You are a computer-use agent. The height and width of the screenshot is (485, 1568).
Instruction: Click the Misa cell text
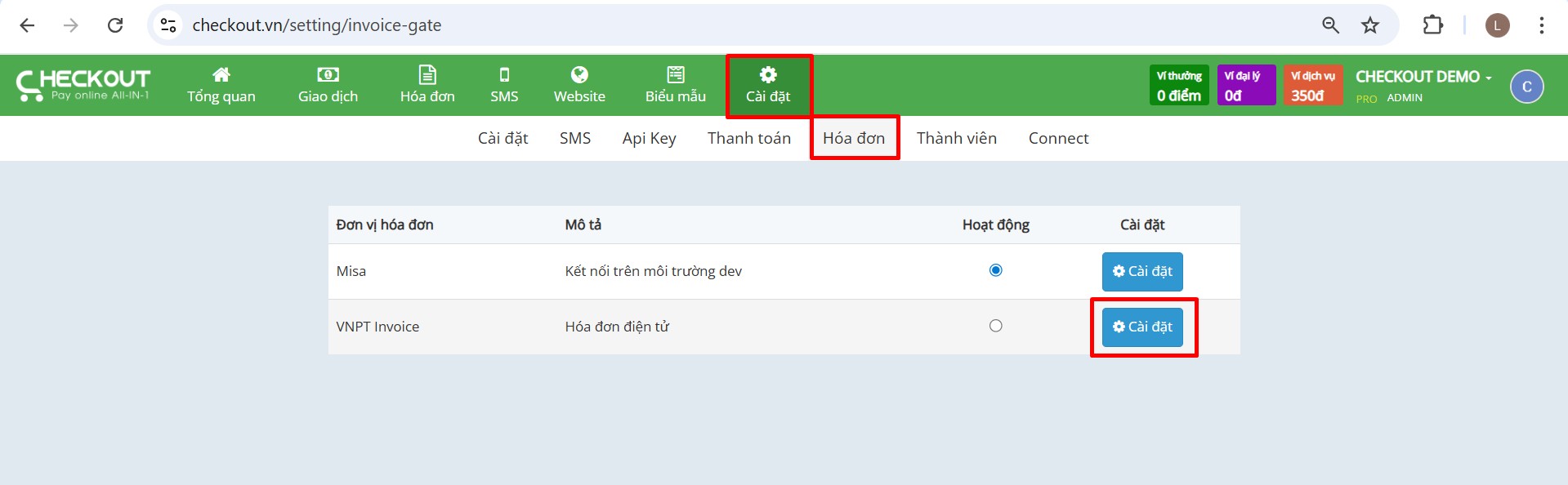pos(351,271)
